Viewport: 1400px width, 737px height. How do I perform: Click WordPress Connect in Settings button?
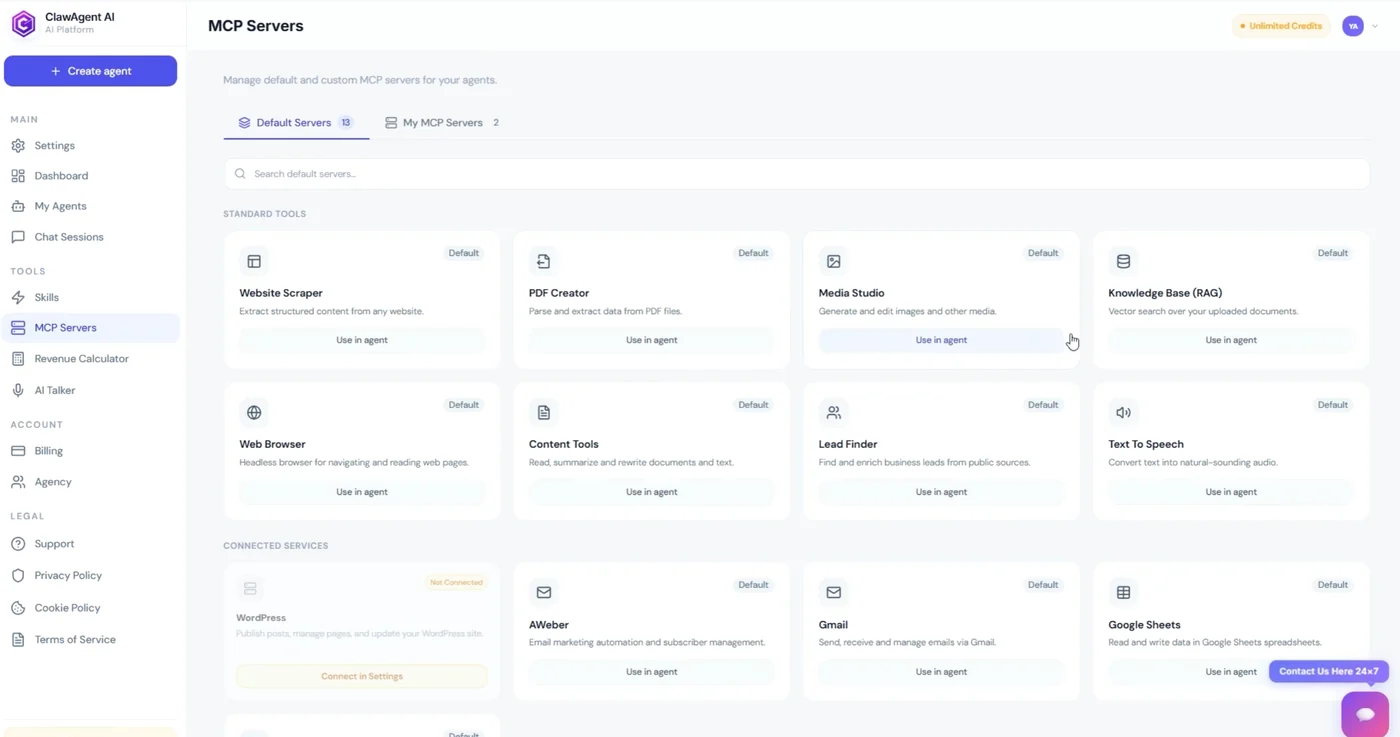click(362, 676)
